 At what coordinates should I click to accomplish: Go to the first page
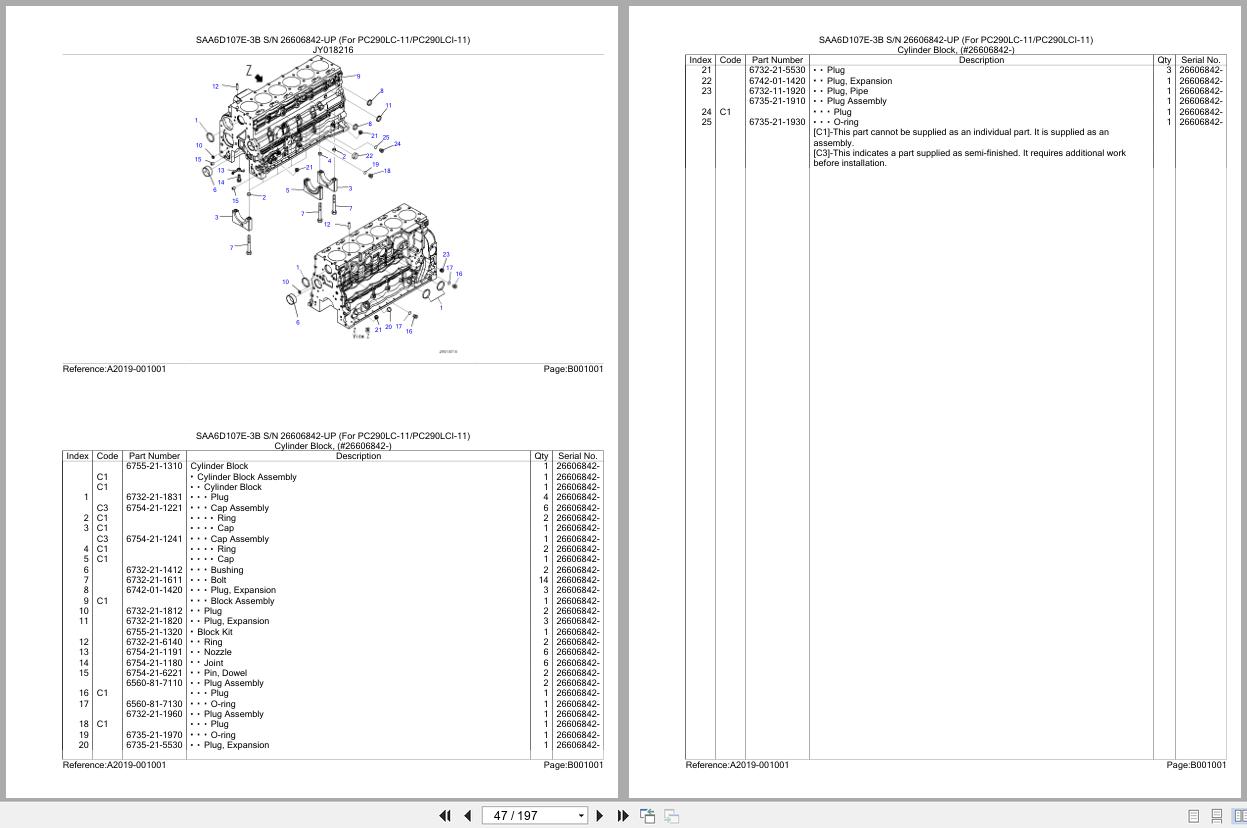(445, 816)
